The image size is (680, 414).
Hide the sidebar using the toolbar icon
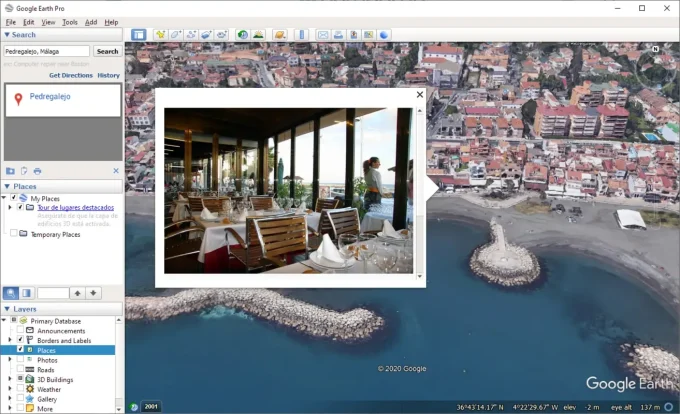pos(138,35)
